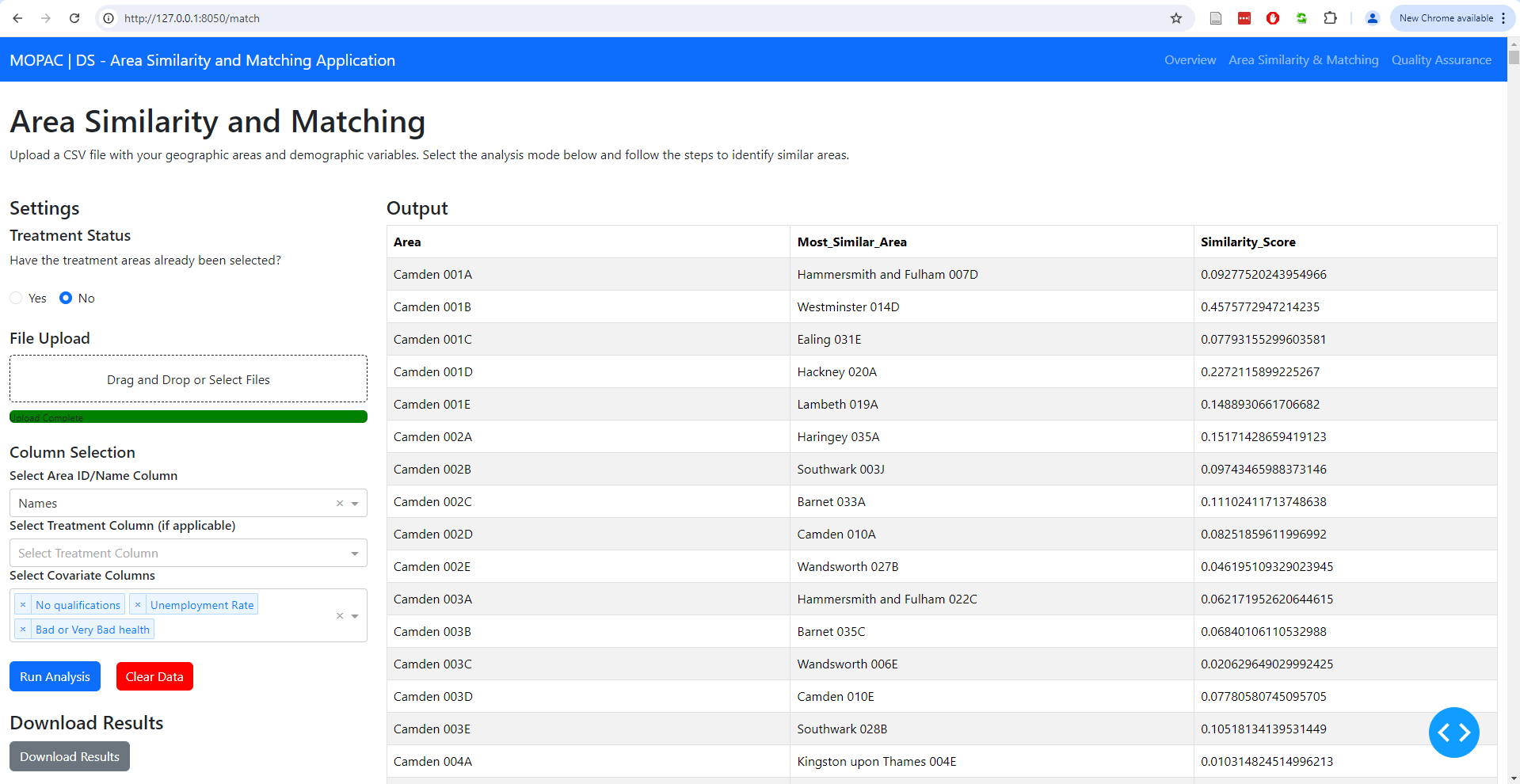Remove the Unemployment Rate covariate tag
The width and height of the screenshot is (1520, 784).
tap(138, 605)
